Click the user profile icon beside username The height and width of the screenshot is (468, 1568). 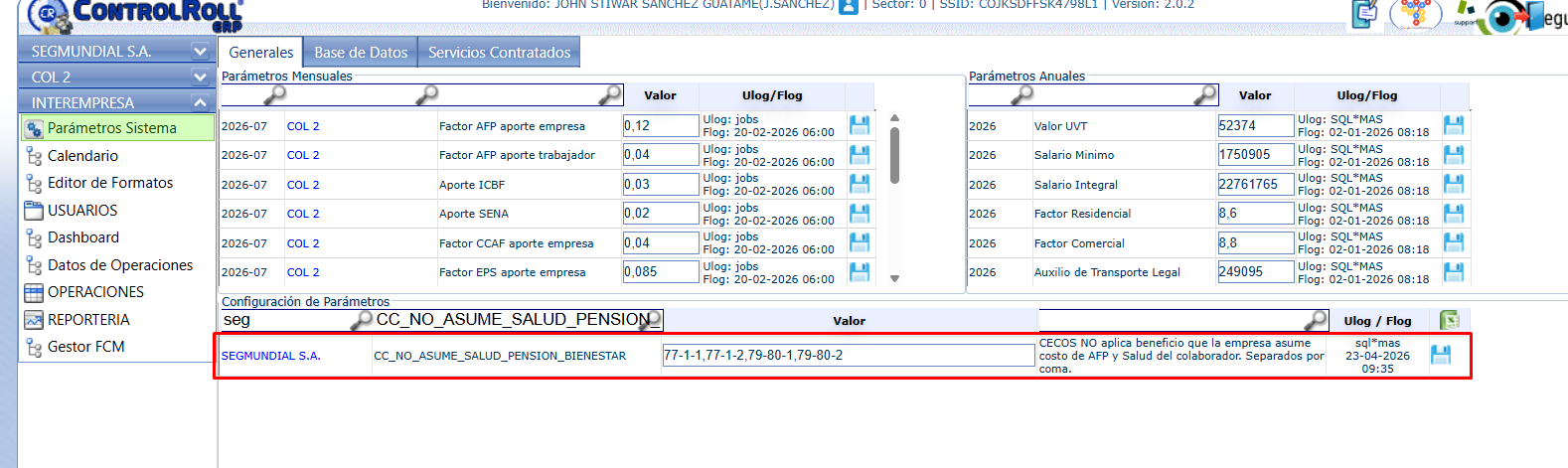[849, 6]
